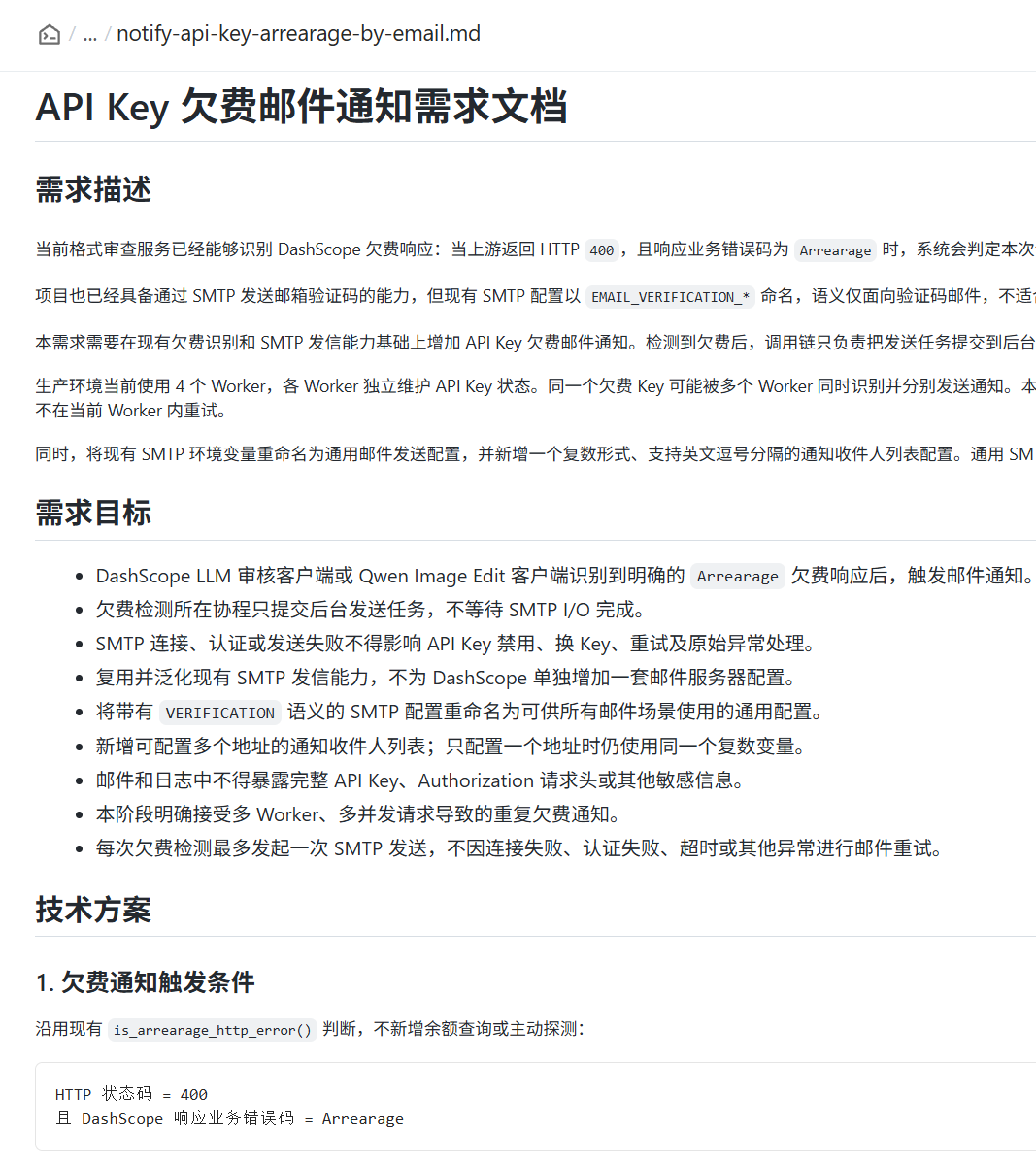Click the code line 且 DashScope 响应业务错误码 = Arrearage

coord(230,1119)
